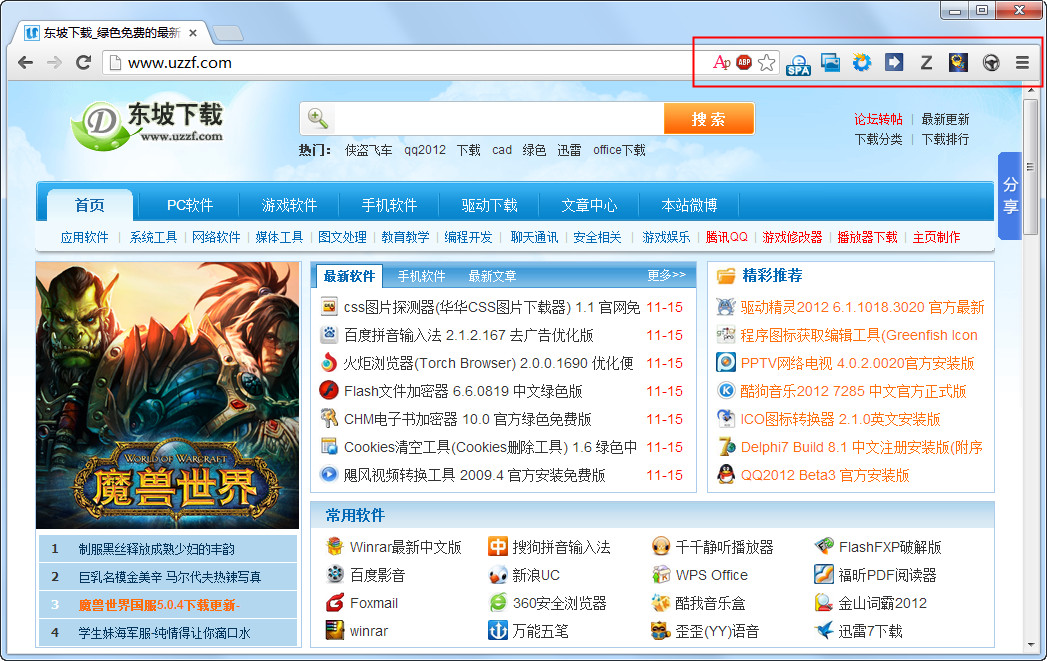Open the 下载排行 link
This screenshot has height=661, width=1047.
pos(945,139)
